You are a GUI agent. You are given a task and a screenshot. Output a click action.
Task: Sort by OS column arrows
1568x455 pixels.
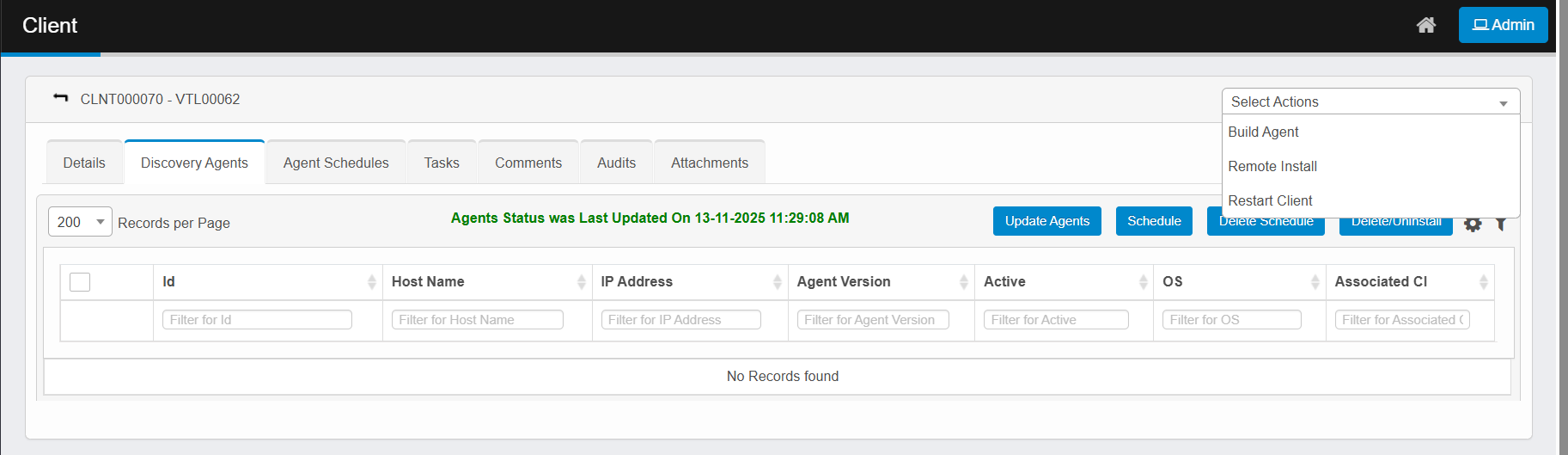(1315, 282)
